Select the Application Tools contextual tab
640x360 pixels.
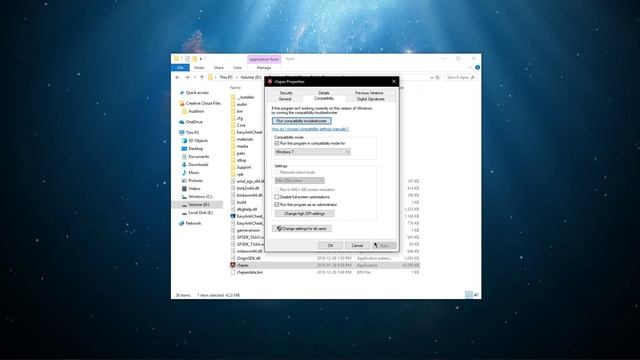pyautogui.click(x=264, y=59)
